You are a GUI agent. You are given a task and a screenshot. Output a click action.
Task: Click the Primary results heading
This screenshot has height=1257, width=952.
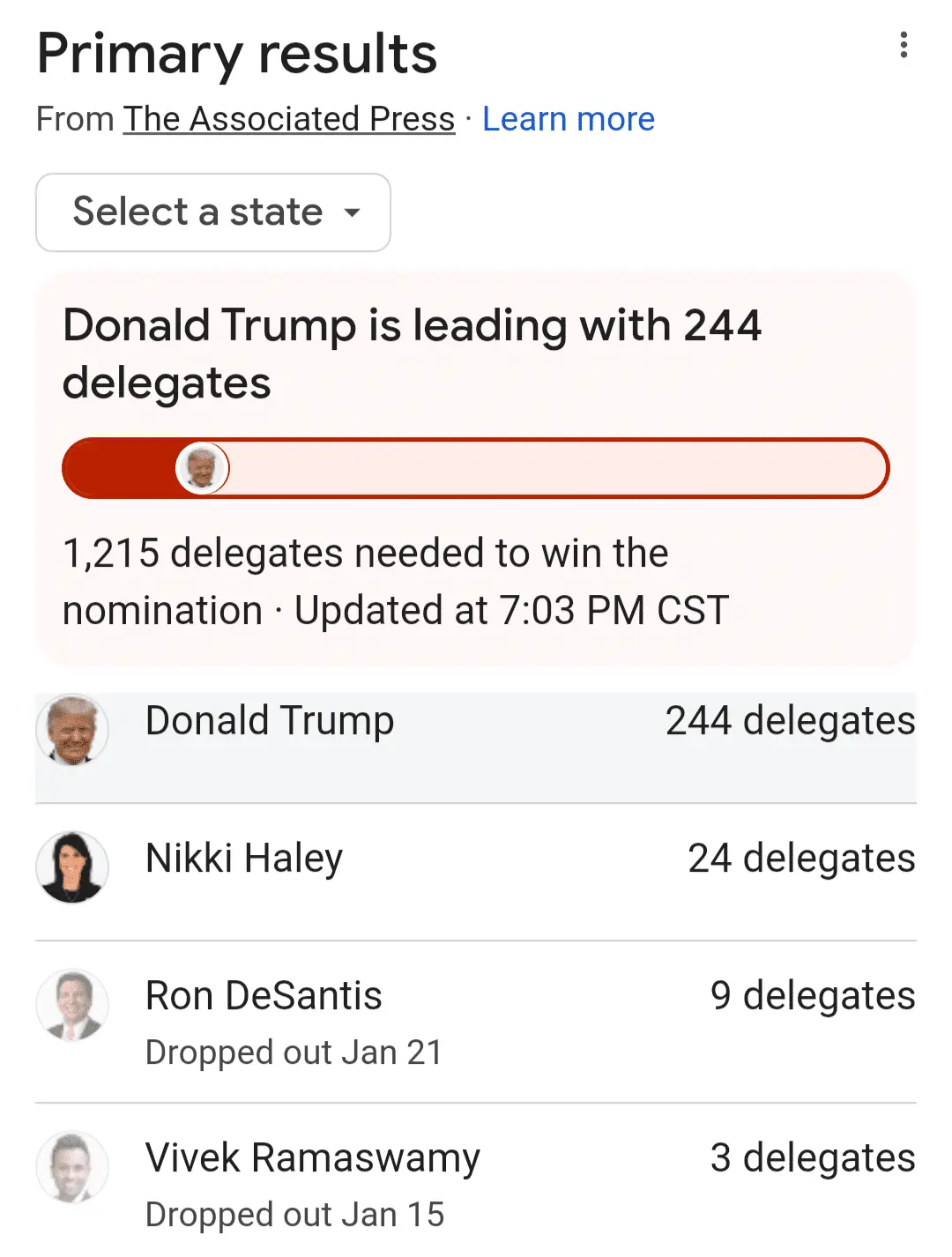click(237, 54)
